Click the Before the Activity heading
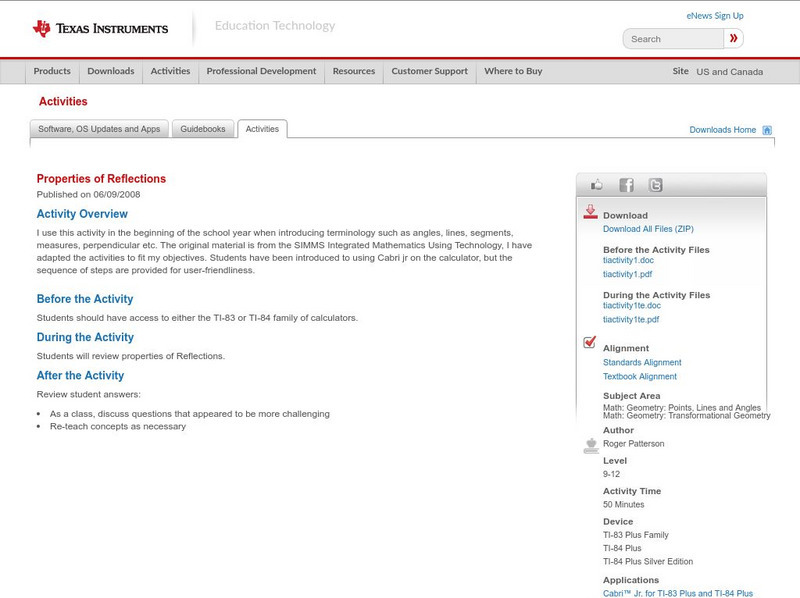 [x=85, y=299]
